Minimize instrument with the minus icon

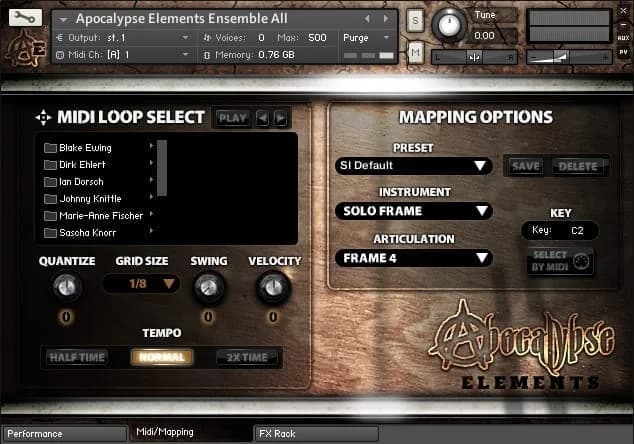pyautogui.click(x=623, y=25)
